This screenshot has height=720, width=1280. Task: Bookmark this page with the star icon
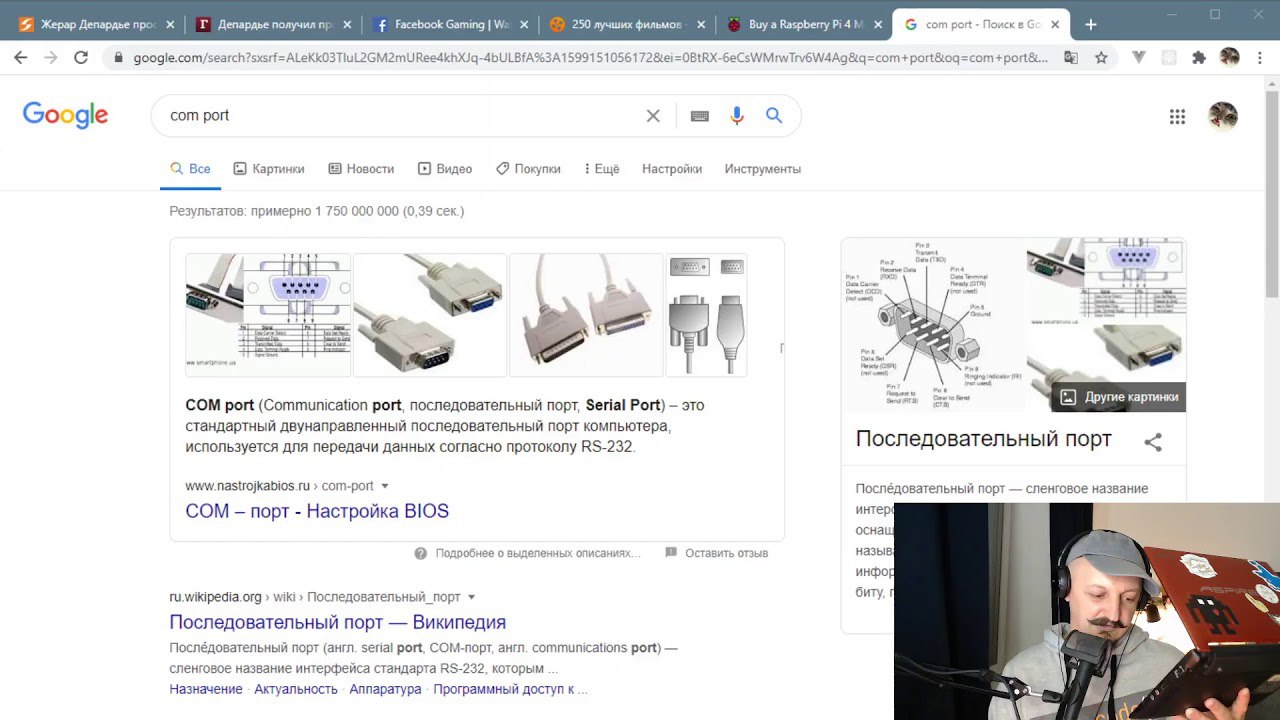(1101, 58)
